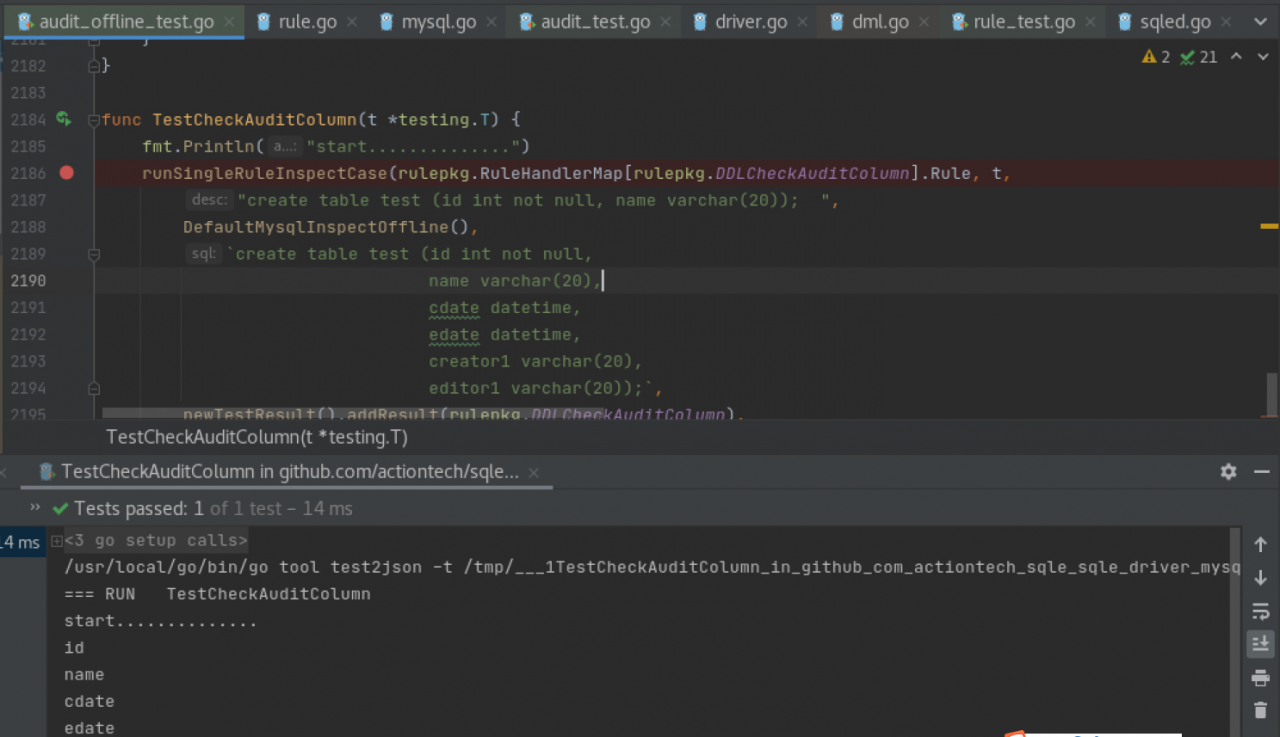Viewport: 1280px width, 737px height.
Task: Go to next highlighted problem arrow
Action: [x=1261, y=57]
